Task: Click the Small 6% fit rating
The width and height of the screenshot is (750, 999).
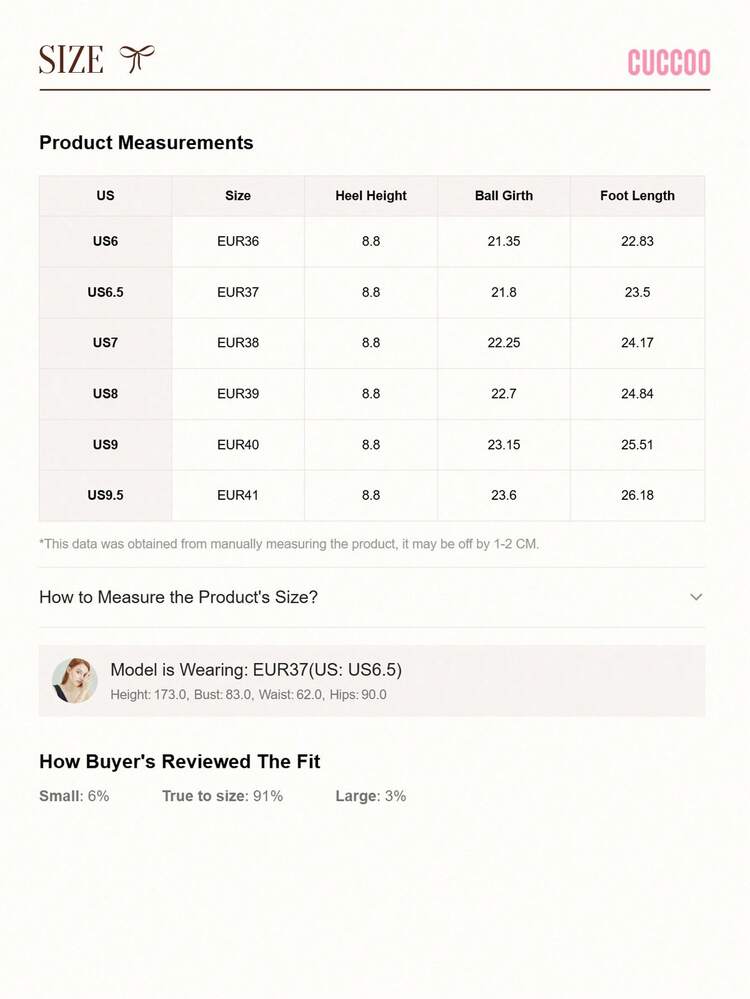Action: tap(74, 796)
